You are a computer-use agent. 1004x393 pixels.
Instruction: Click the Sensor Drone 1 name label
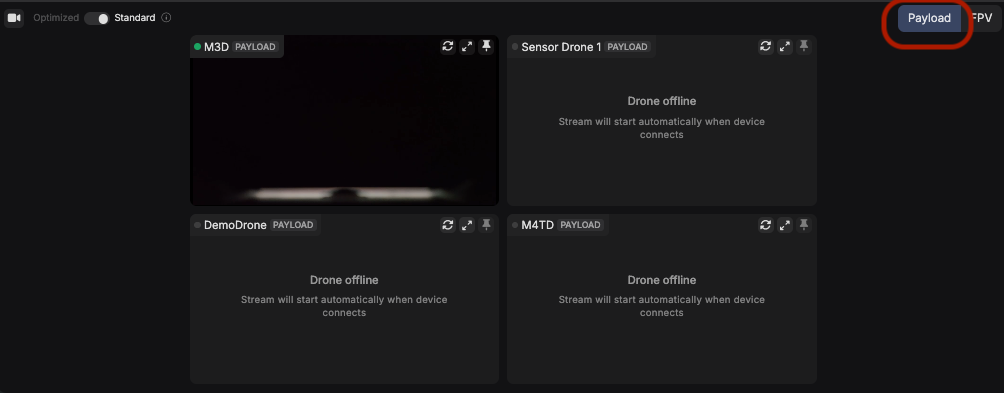point(562,47)
